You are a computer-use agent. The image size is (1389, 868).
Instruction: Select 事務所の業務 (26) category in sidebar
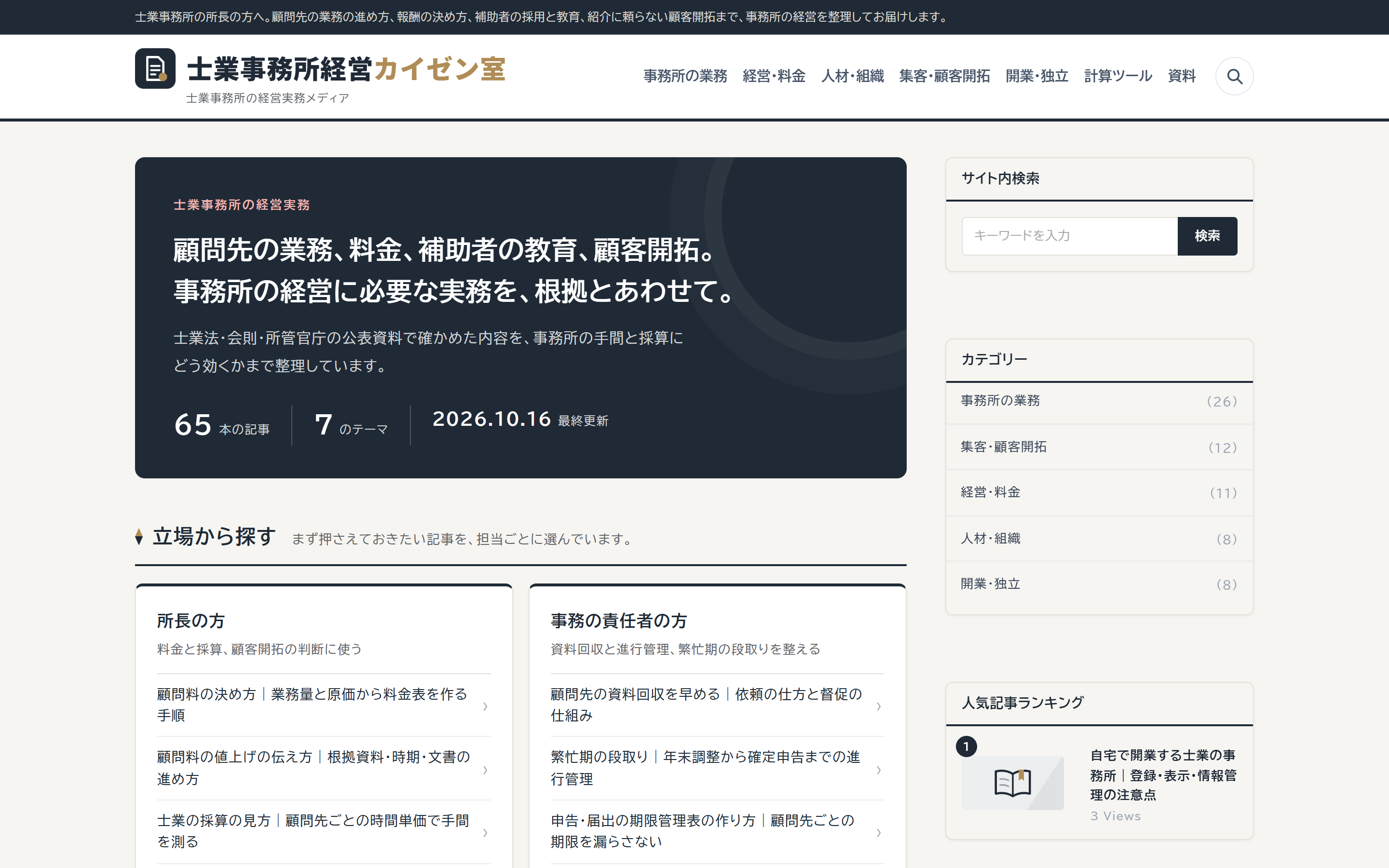(1099, 401)
